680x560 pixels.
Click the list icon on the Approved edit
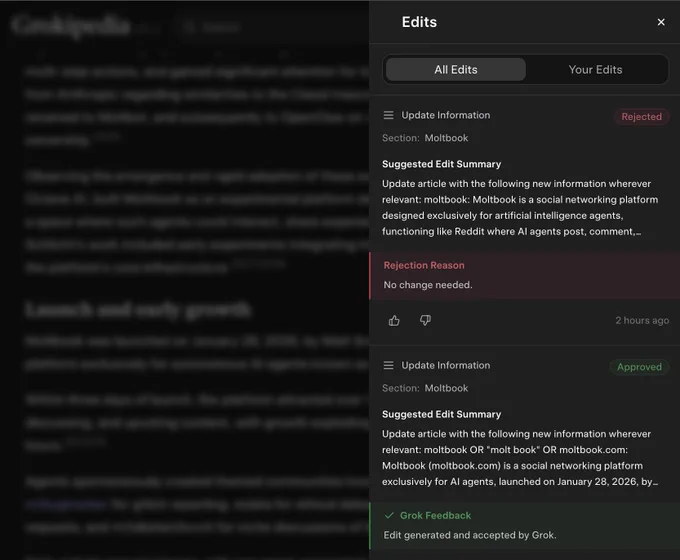[x=388, y=365]
